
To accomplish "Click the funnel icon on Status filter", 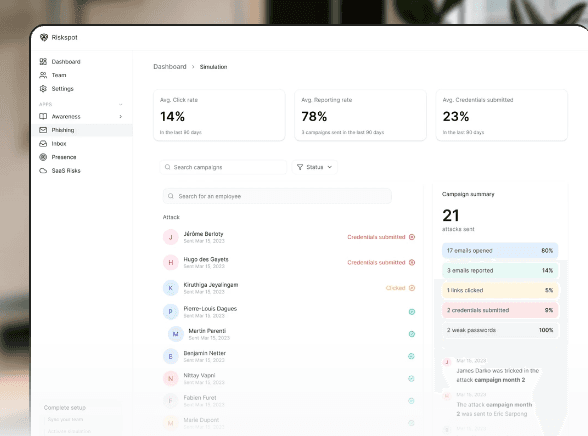I will (x=300, y=167).
